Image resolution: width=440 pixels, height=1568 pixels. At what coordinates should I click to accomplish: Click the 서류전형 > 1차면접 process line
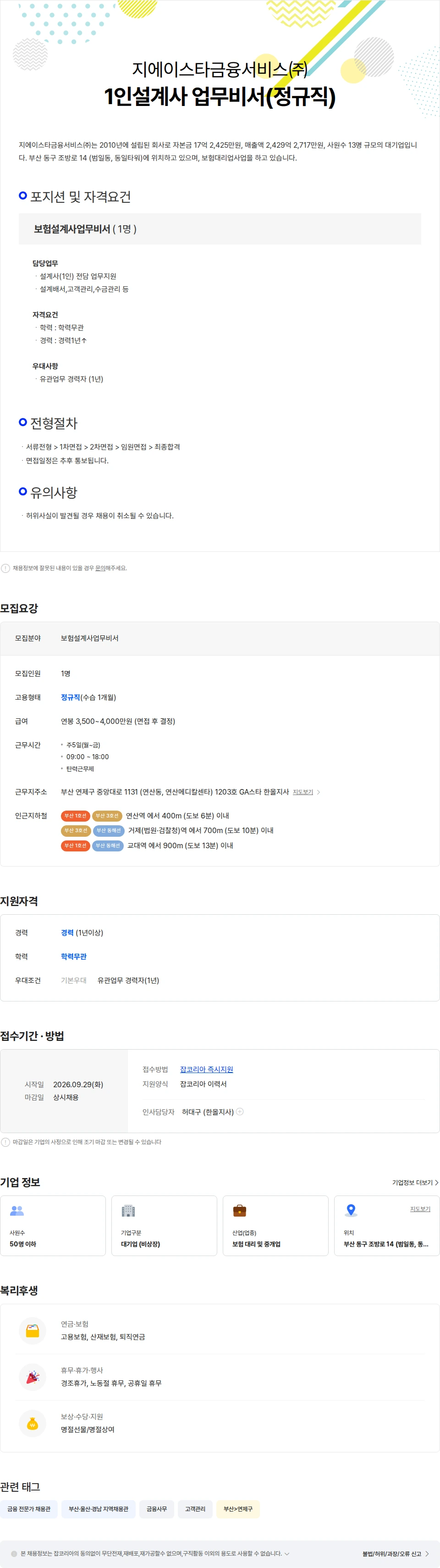click(x=103, y=447)
